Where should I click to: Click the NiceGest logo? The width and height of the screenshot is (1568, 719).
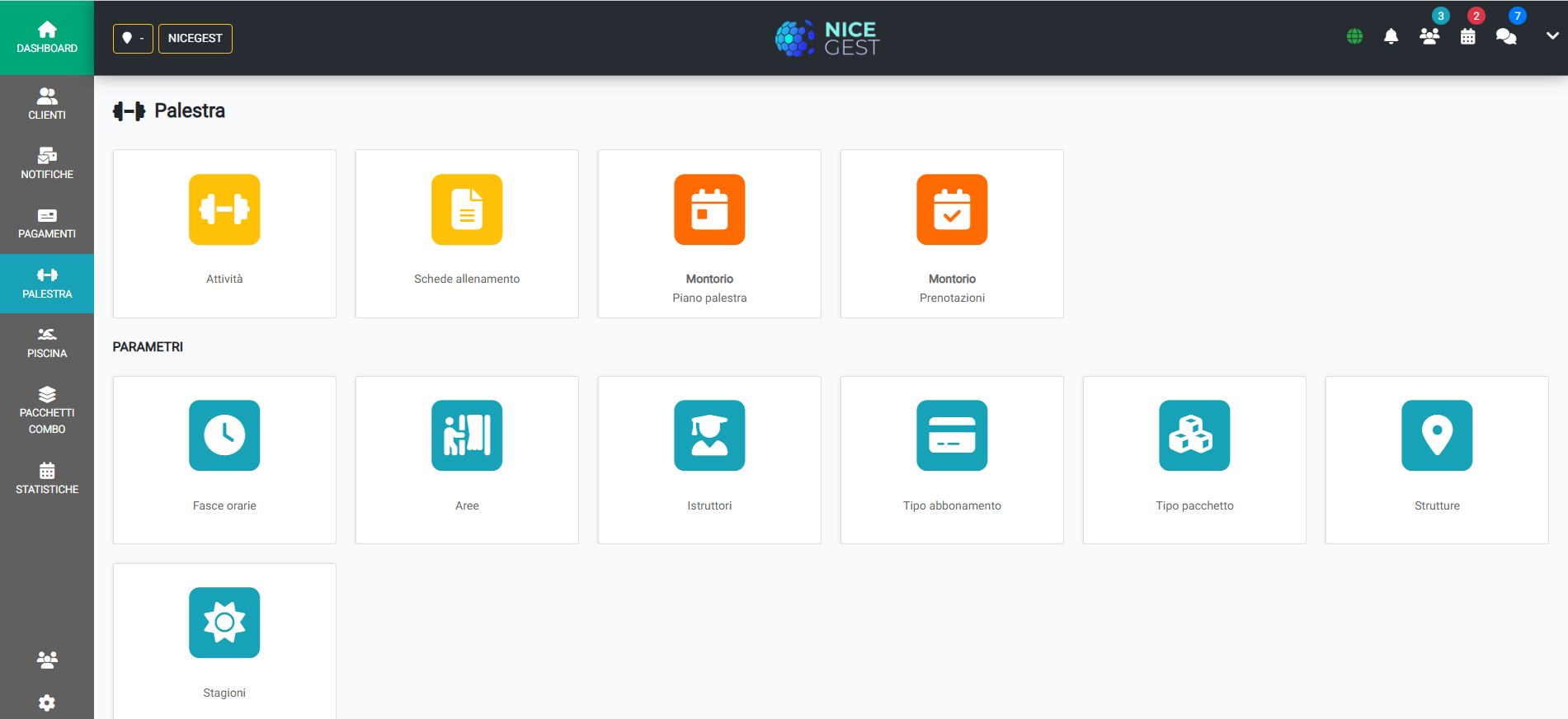click(x=827, y=38)
